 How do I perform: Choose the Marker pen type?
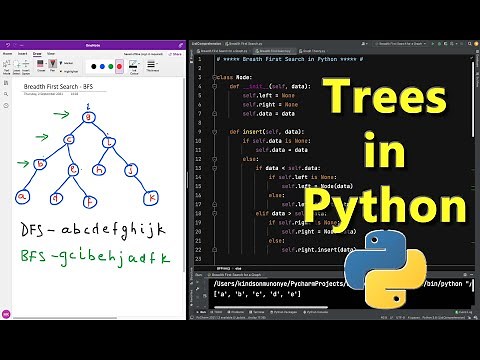click(67, 63)
